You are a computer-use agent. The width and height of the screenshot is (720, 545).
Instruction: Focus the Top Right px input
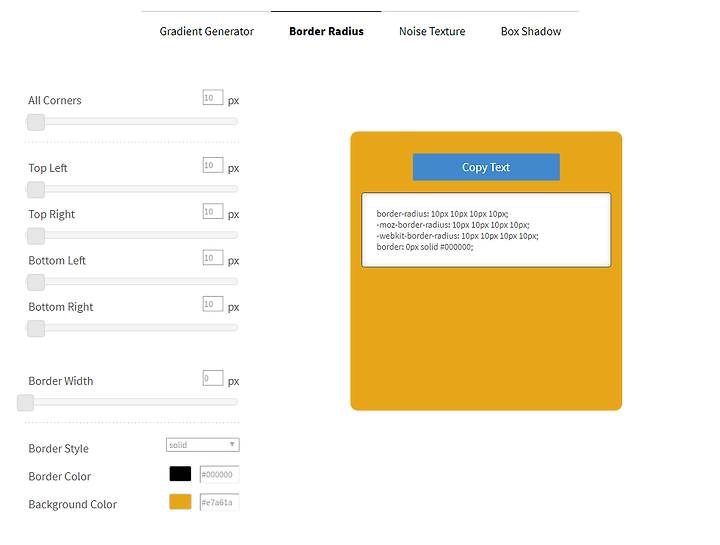(213, 211)
